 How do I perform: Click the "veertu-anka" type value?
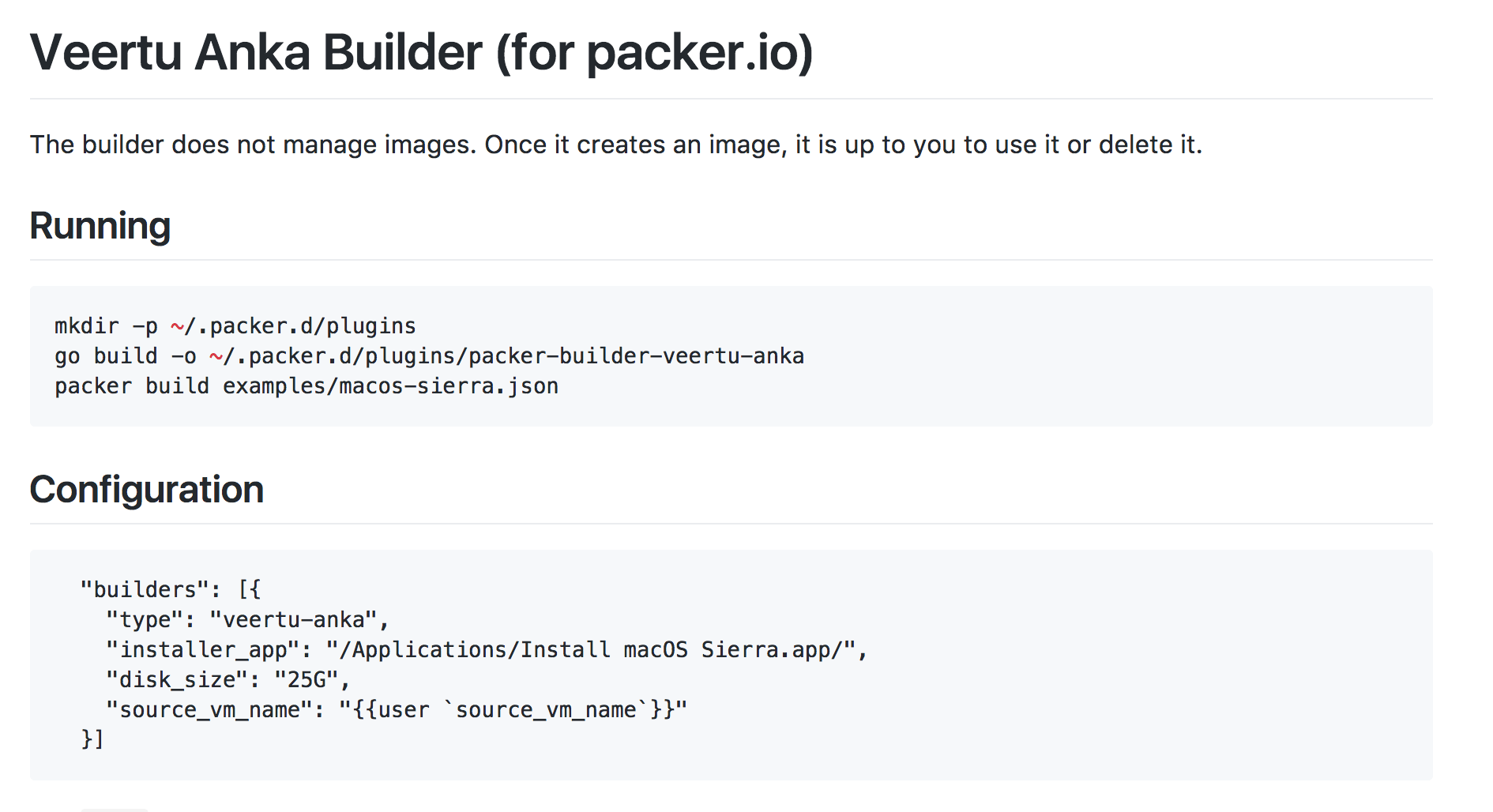pyautogui.click(x=293, y=619)
